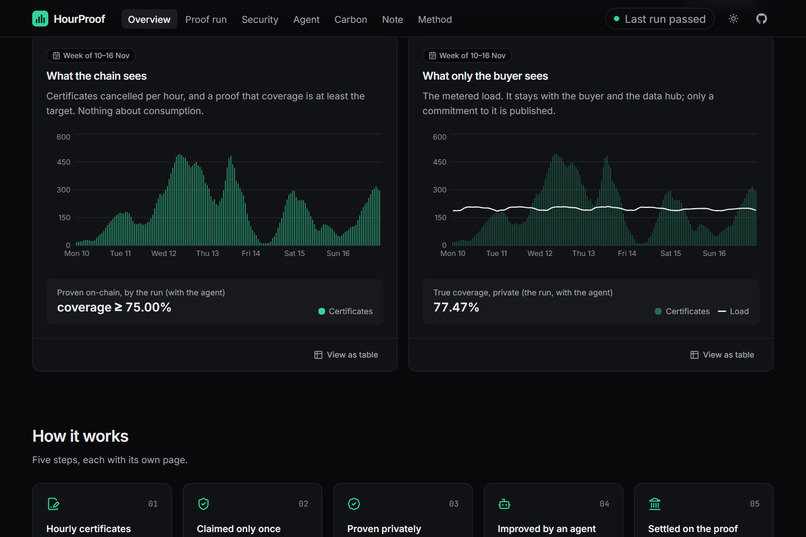Image resolution: width=806 pixels, height=537 pixels.
Task: Open the Improved by an agent step card
Action: [x=553, y=510]
